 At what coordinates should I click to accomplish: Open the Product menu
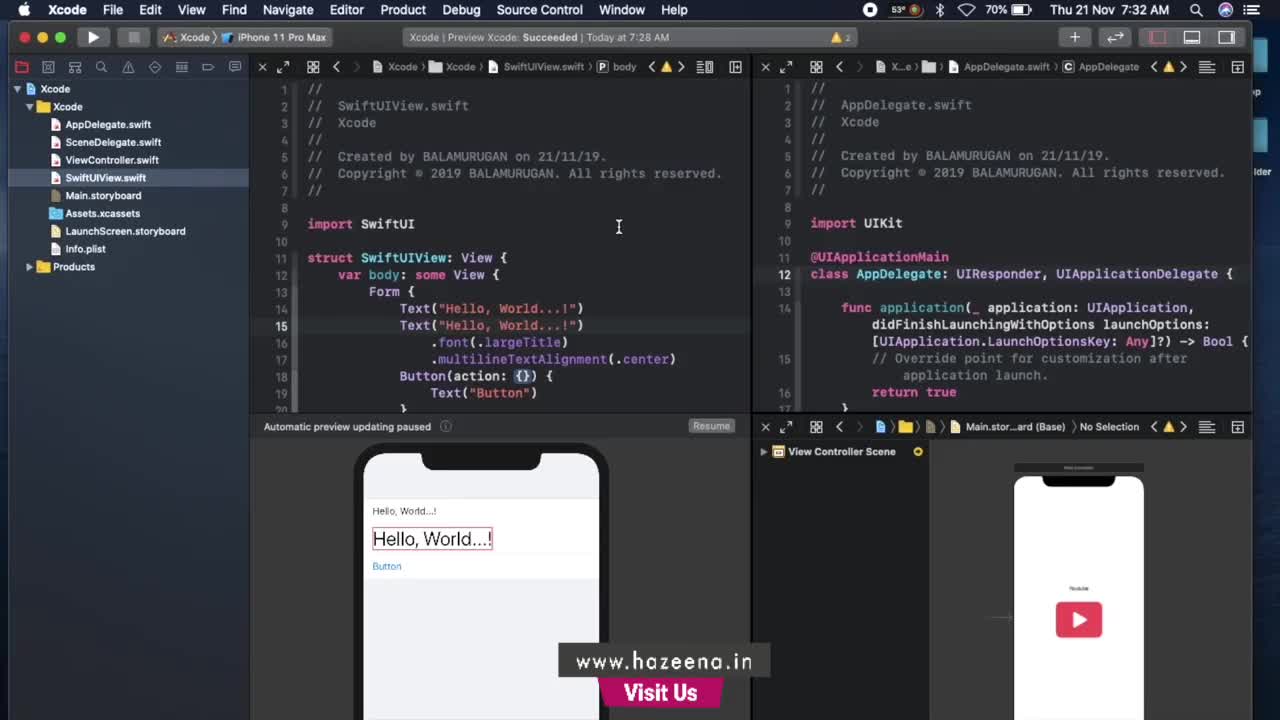403,10
